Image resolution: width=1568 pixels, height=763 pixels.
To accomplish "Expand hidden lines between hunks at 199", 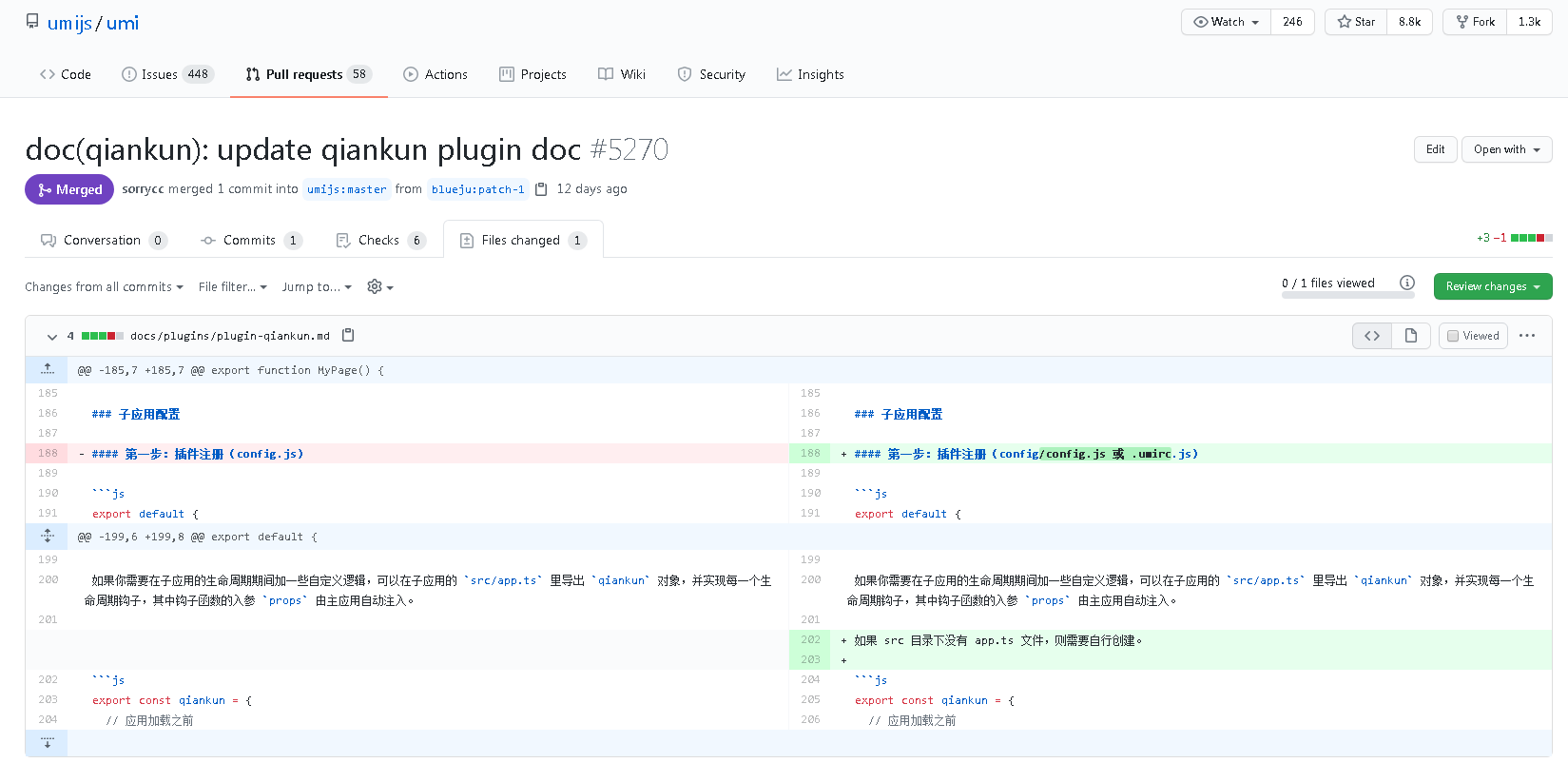I will coord(48,536).
